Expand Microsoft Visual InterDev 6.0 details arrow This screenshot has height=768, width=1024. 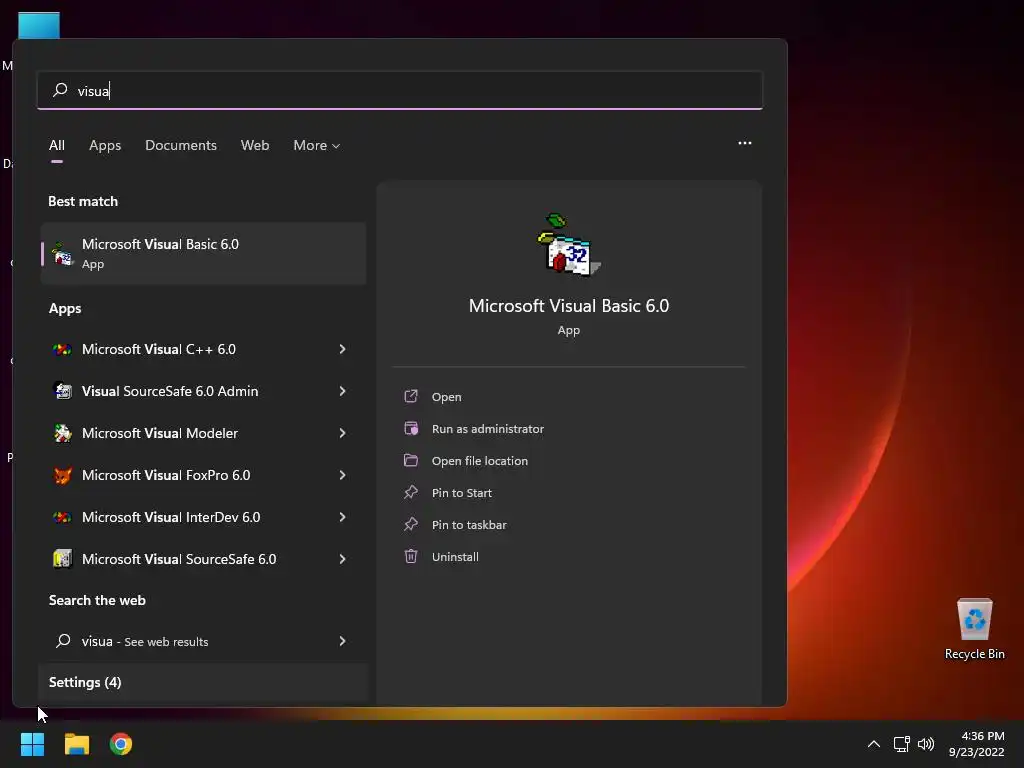tap(342, 517)
